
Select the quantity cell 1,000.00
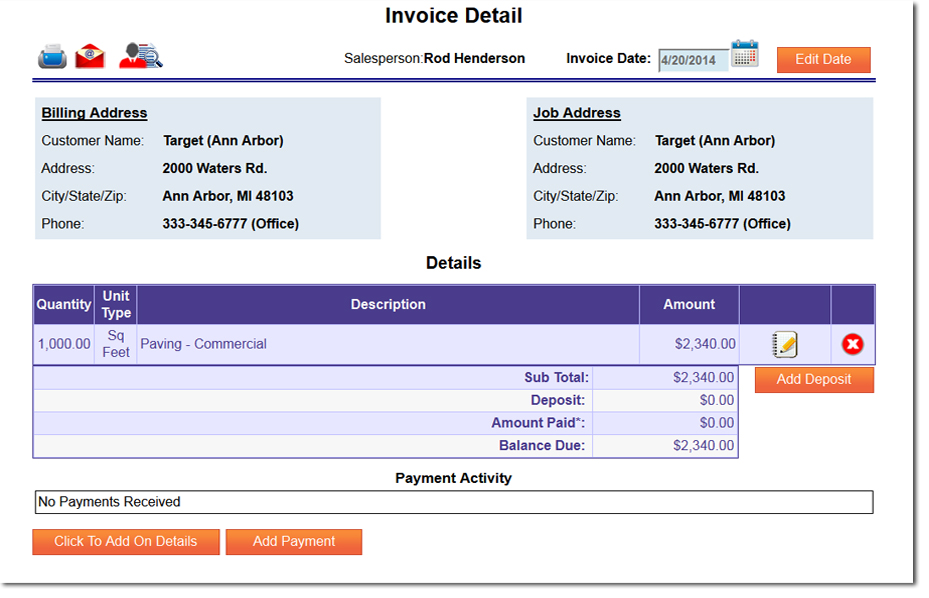click(x=64, y=344)
